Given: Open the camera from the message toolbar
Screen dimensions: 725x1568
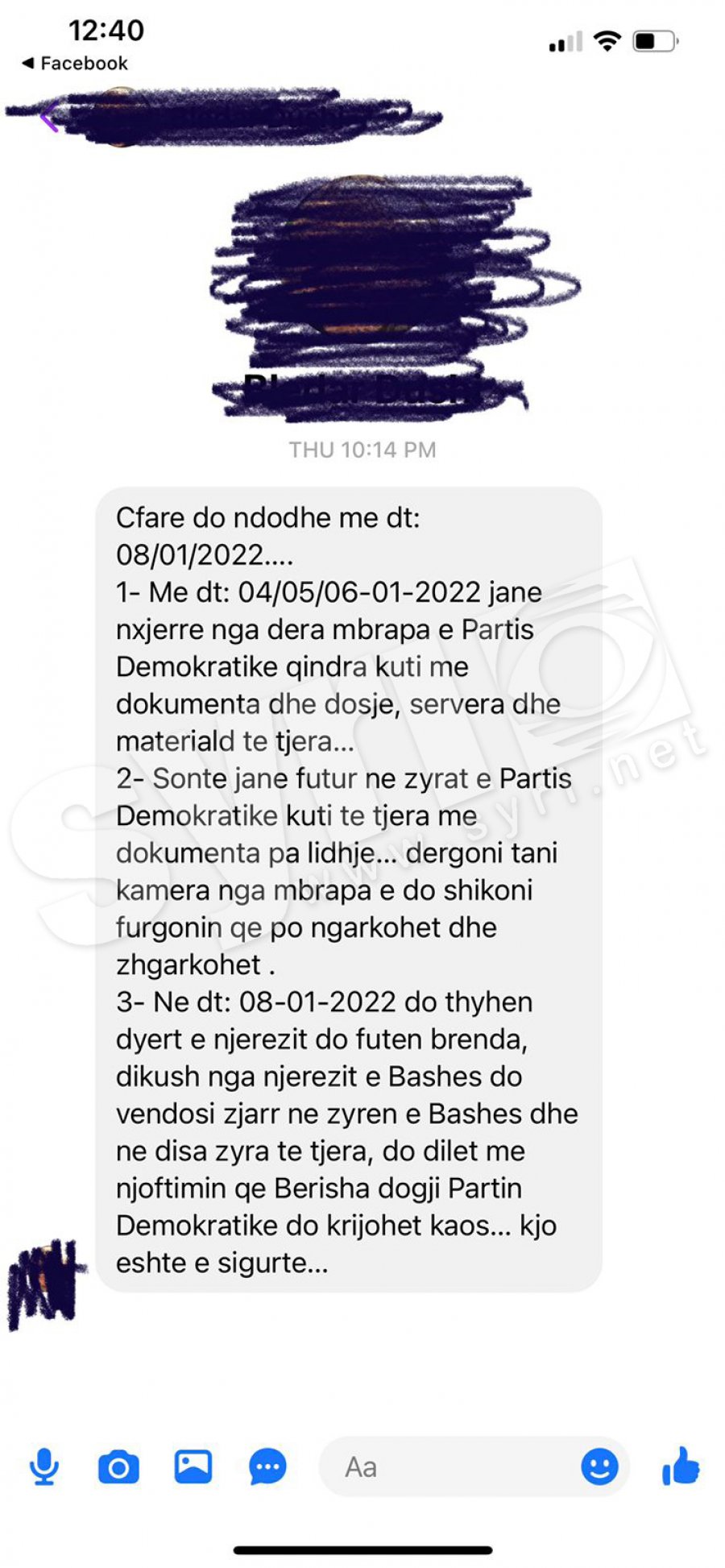Looking at the screenshot, I should [118, 1467].
